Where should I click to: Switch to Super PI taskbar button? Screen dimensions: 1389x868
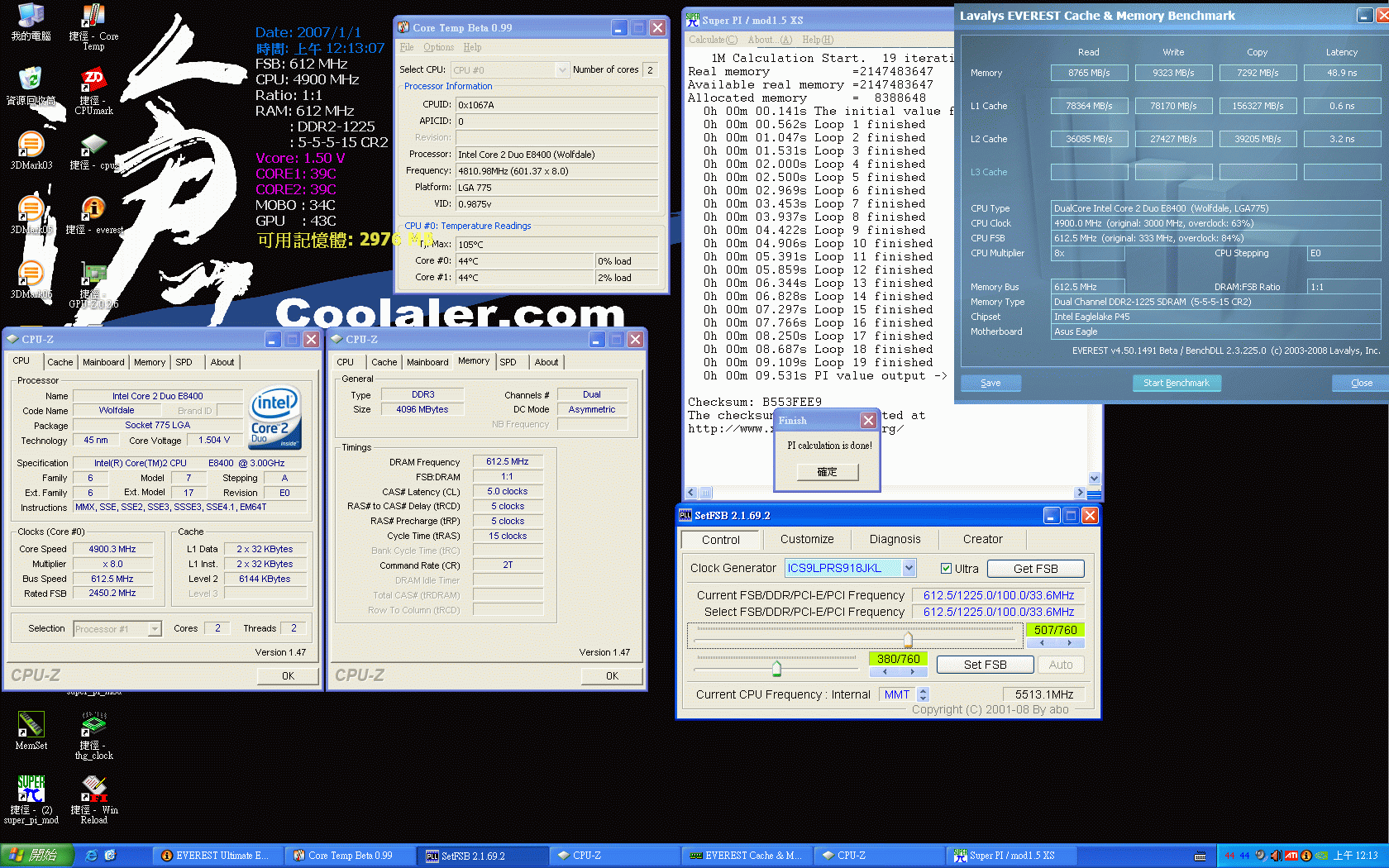coord(1011,856)
